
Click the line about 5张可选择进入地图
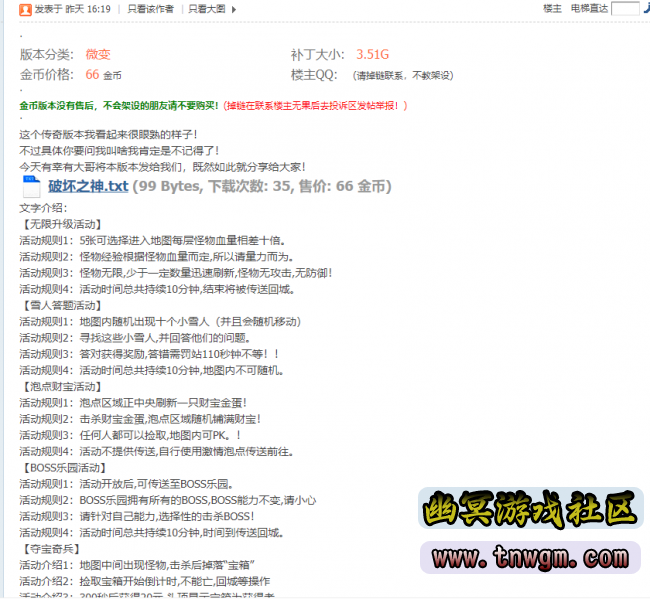[x=152, y=240]
